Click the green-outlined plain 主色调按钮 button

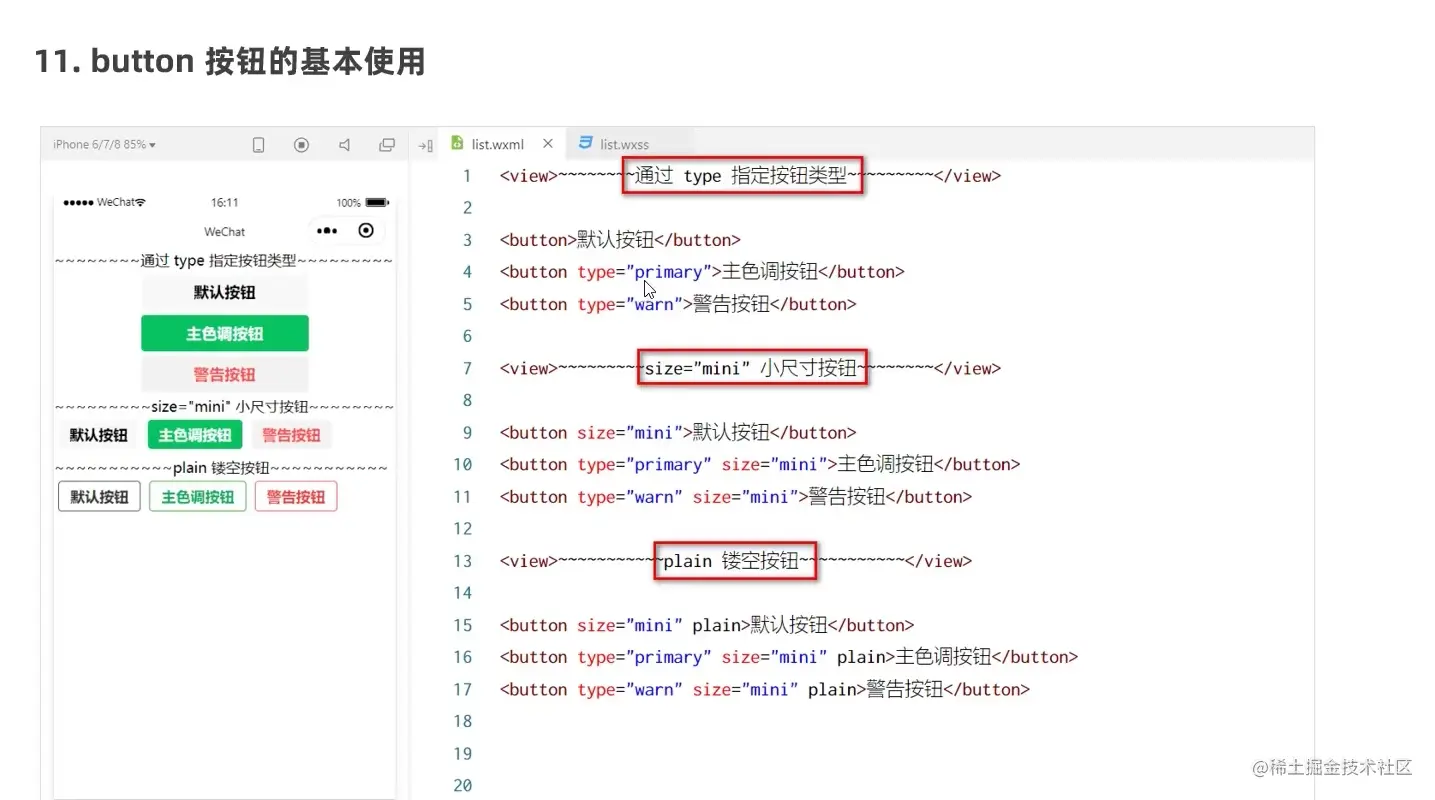pyautogui.click(x=198, y=497)
